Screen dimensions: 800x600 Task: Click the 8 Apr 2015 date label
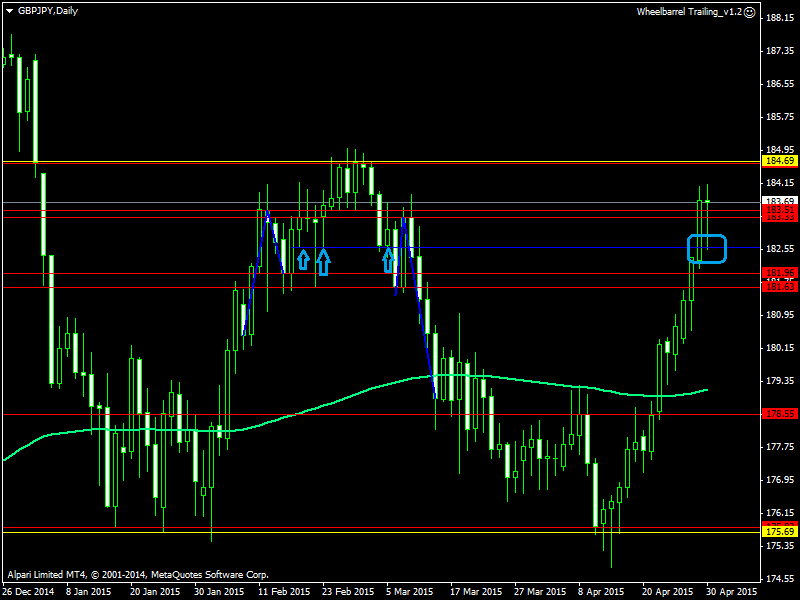point(601,592)
